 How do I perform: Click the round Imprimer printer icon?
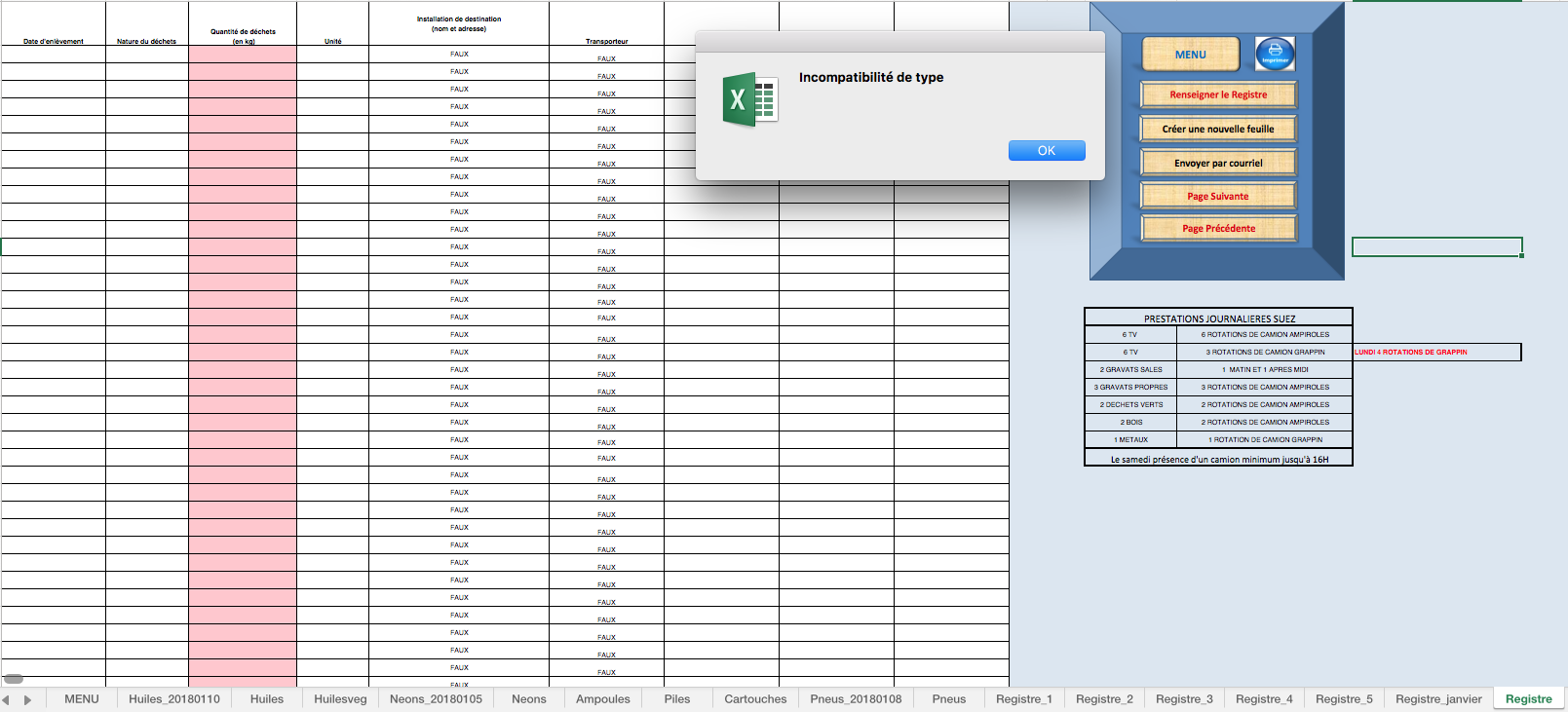[x=1275, y=55]
